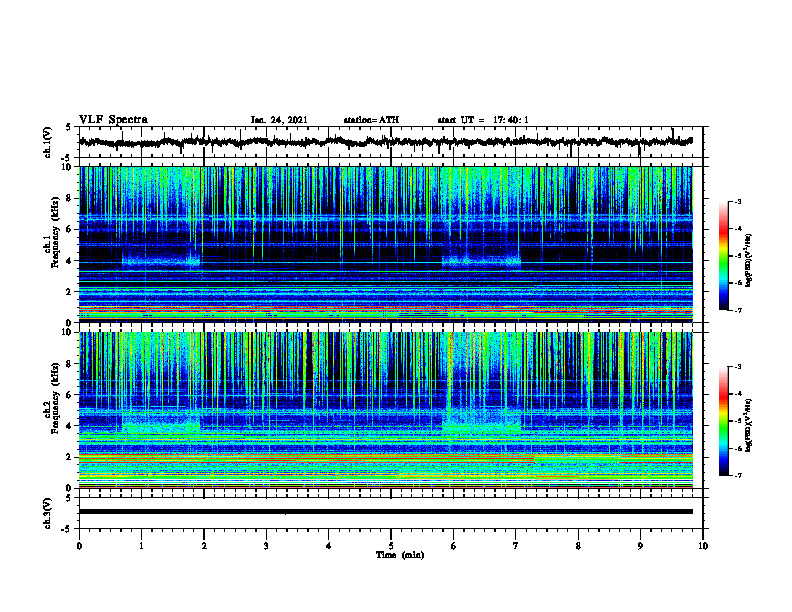Click the "start UT = 17:40: 1" text

pos(483,120)
